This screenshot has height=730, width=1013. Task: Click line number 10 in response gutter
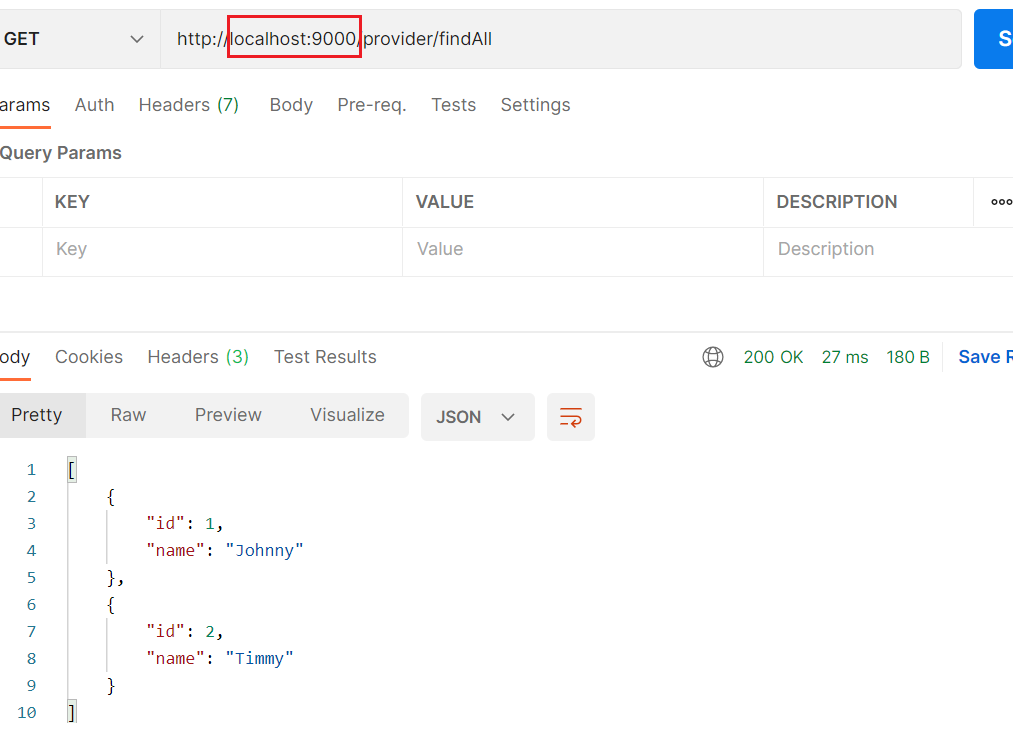(x=26, y=713)
